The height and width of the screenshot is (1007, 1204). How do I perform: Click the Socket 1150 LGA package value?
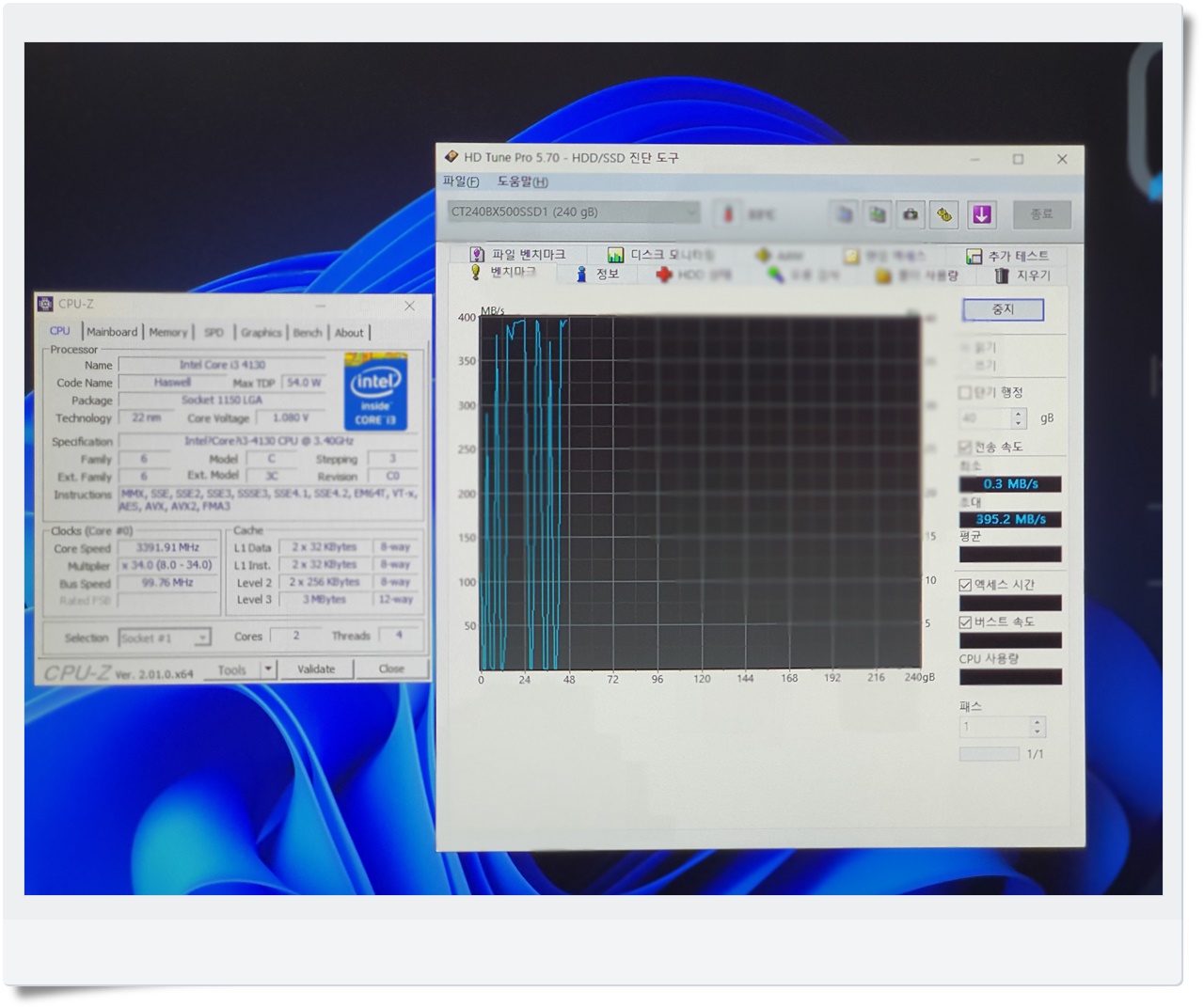point(222,400)
